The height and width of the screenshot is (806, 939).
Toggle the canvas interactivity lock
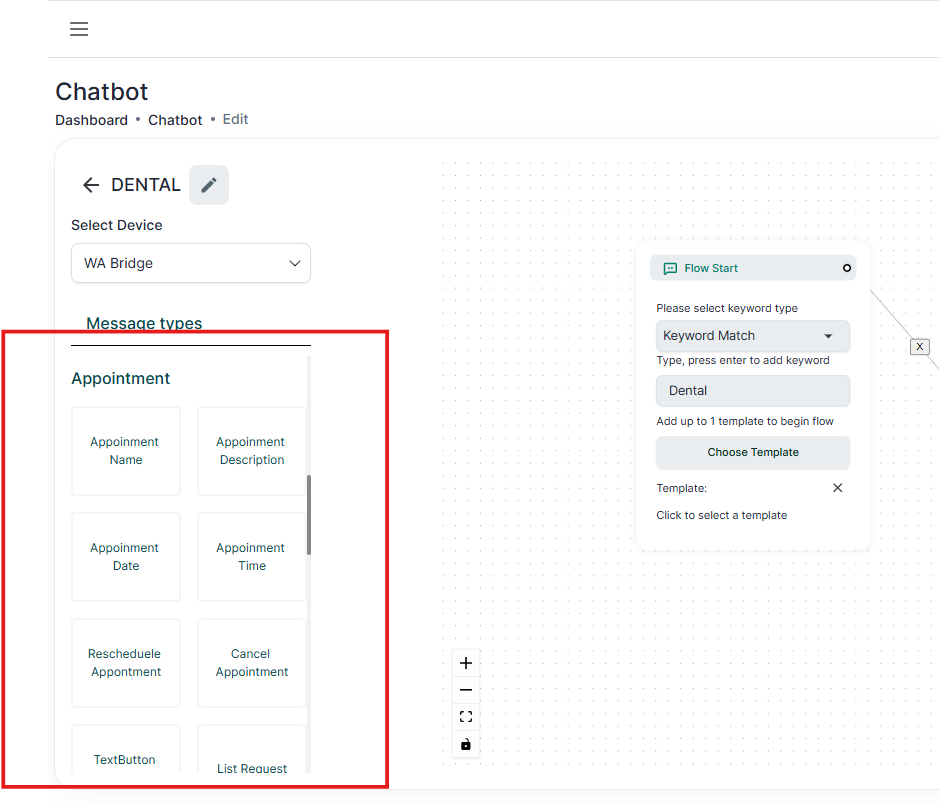coord(465,744)
